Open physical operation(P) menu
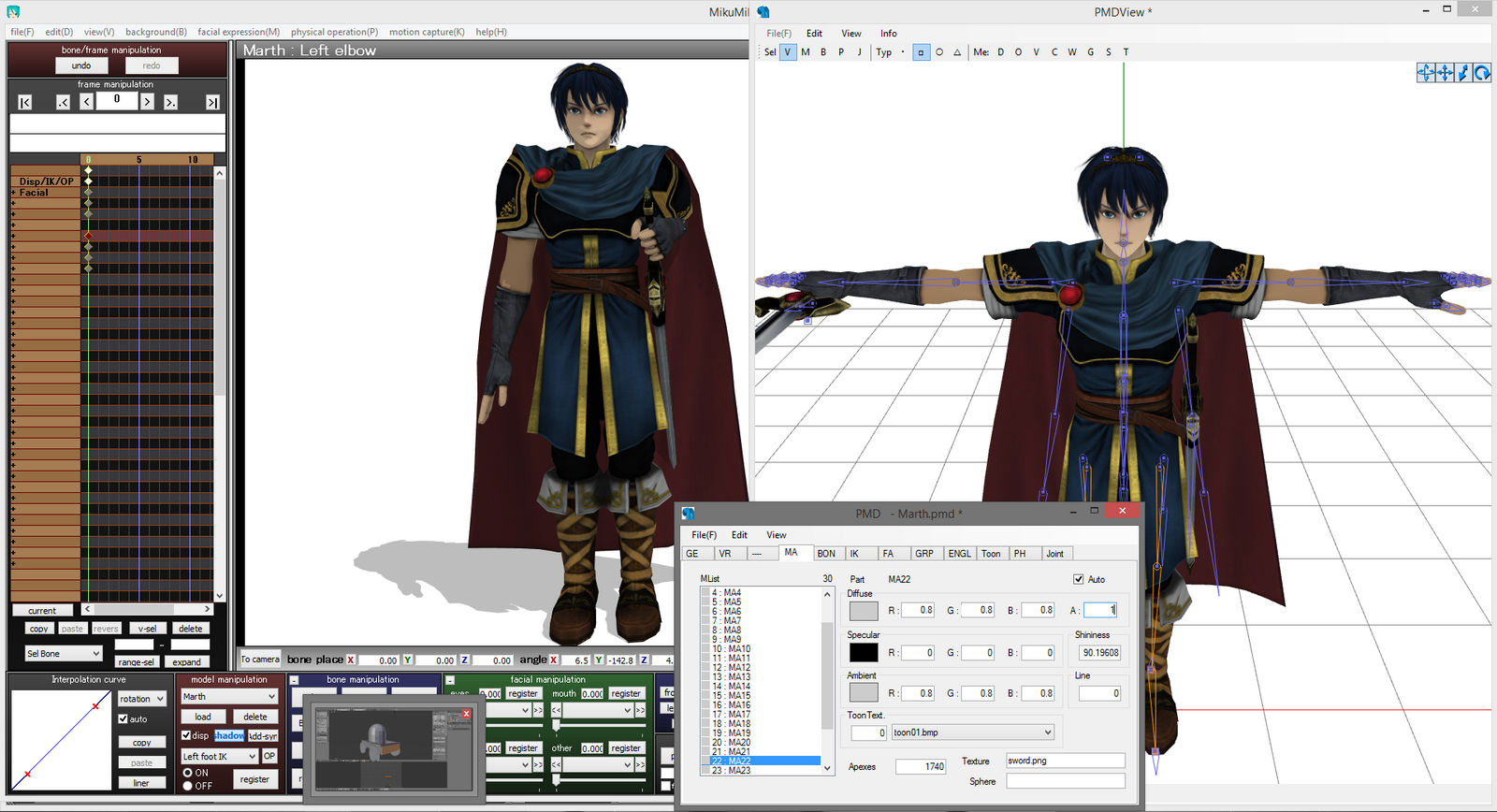The width and height of the screenshot is (1497, 812). pyautogui.click(x=334, y=32)
